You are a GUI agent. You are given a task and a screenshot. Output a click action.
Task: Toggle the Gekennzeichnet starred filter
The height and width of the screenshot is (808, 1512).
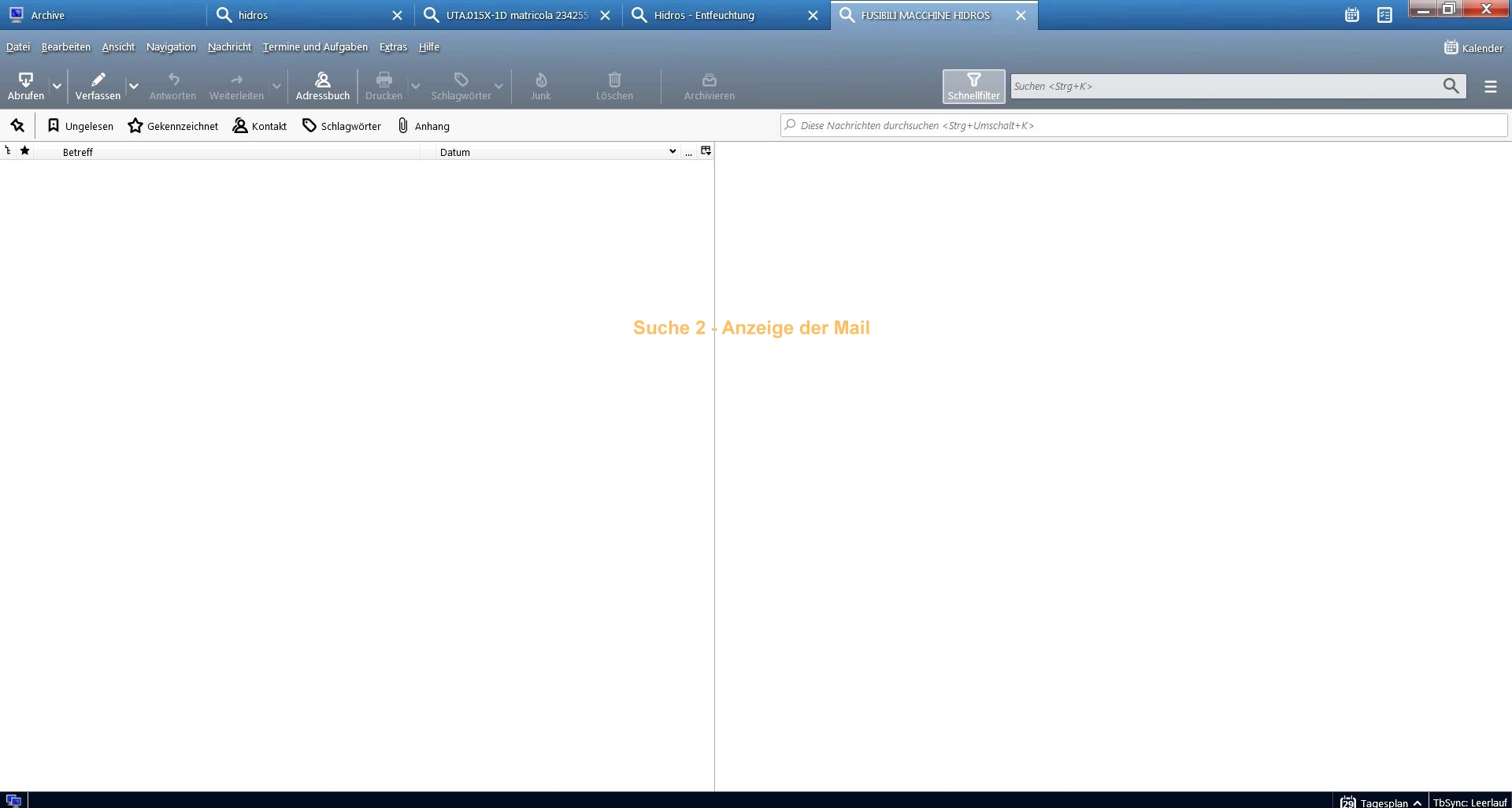coord(173,126)
